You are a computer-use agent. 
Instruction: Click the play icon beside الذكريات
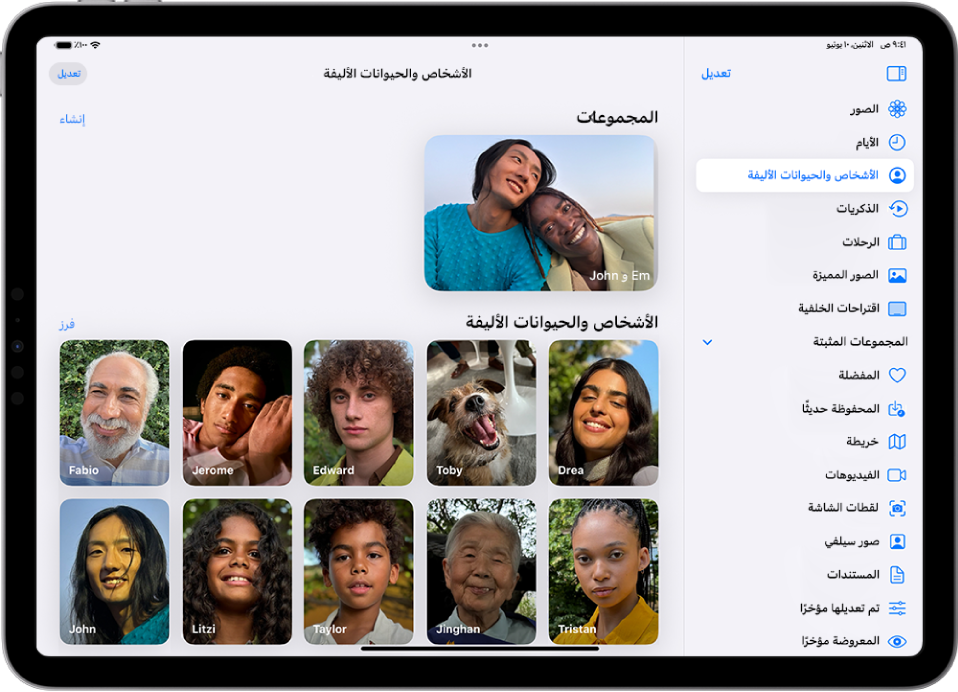click(897, 209)
